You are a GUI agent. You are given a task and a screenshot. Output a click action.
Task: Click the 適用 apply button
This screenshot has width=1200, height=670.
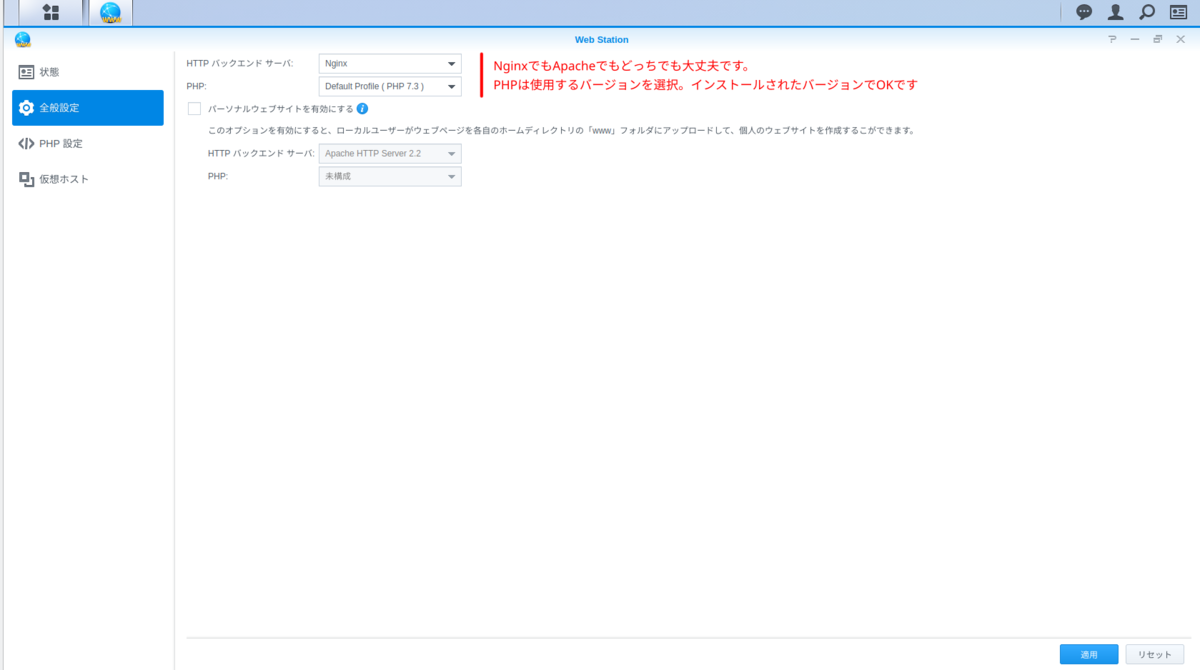pos(1089,654)
